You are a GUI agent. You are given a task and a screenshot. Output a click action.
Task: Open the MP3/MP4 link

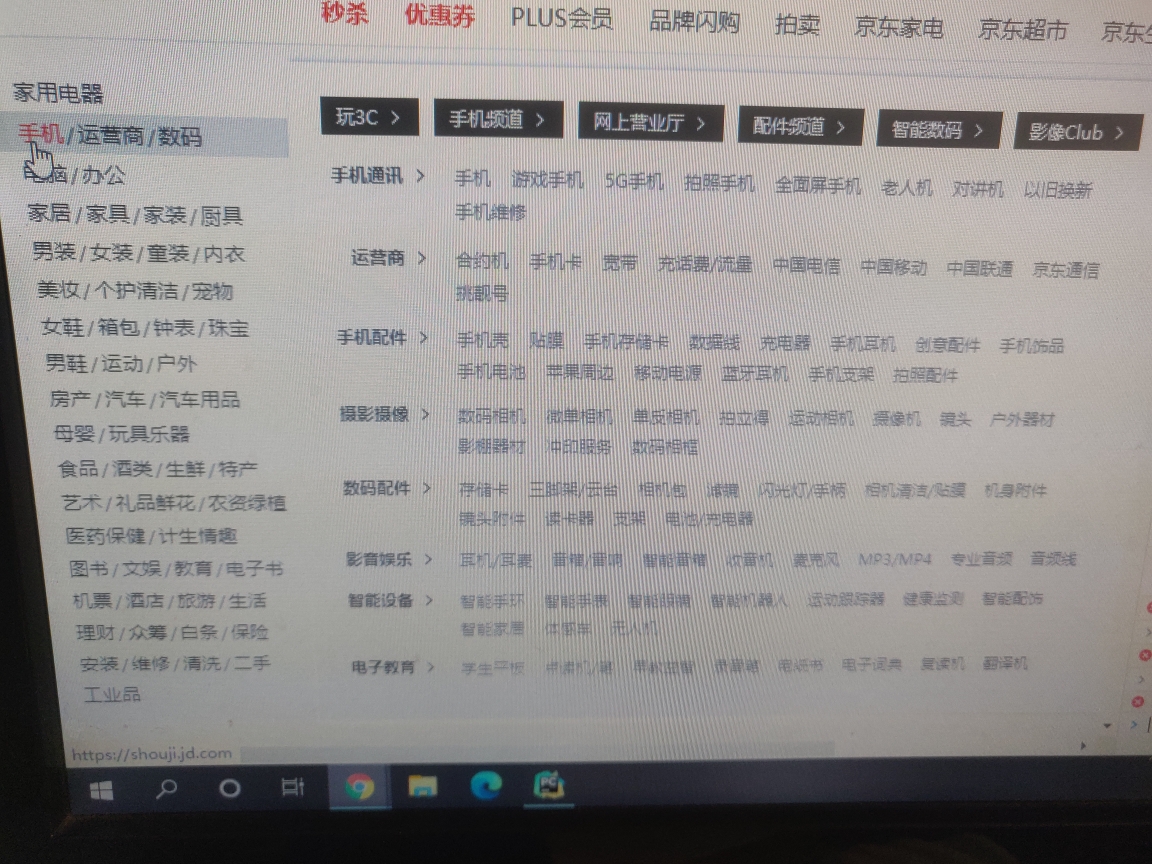point(895,559)
